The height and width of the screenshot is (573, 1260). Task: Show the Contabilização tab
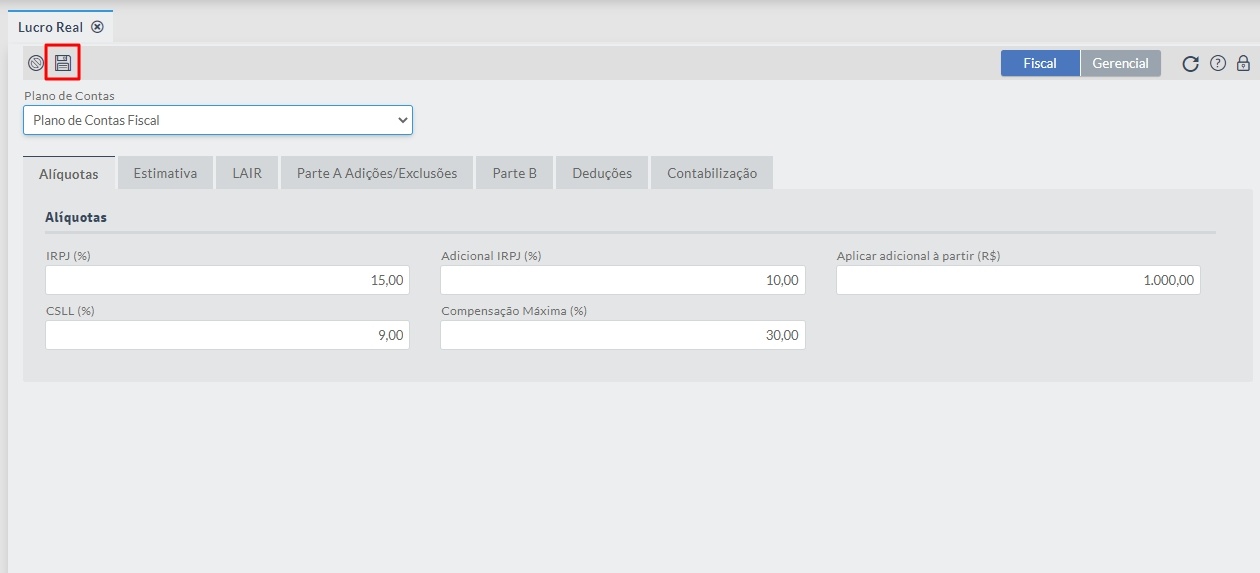point(712,173)
